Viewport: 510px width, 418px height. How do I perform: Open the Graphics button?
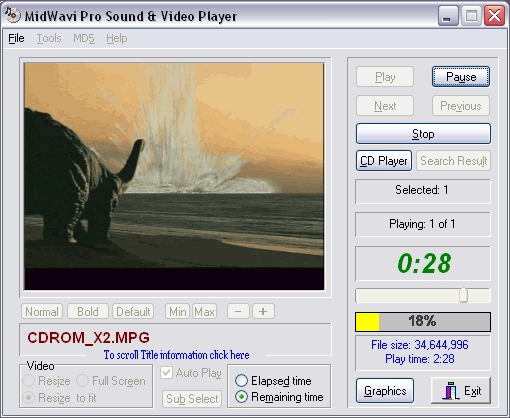[x=385, y=391]
